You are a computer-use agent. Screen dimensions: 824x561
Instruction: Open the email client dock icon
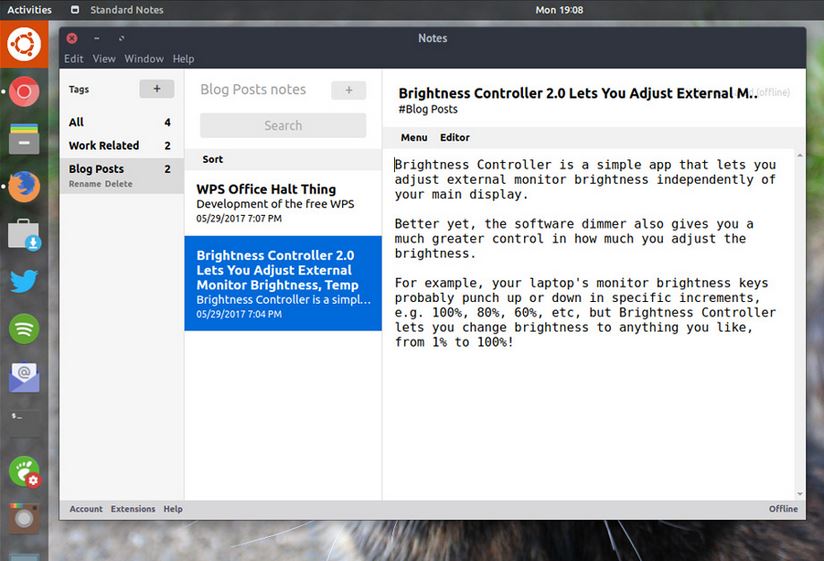24,376
